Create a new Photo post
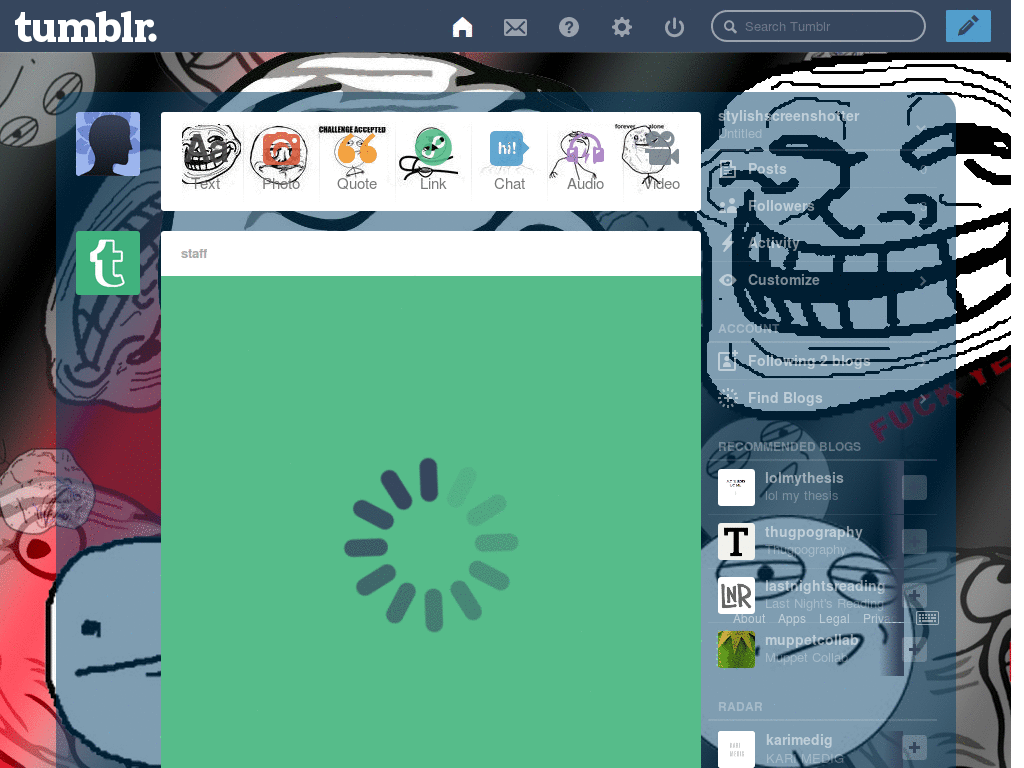The width and height of the screenshot is (1024, 768). click(x=281, y=159)
